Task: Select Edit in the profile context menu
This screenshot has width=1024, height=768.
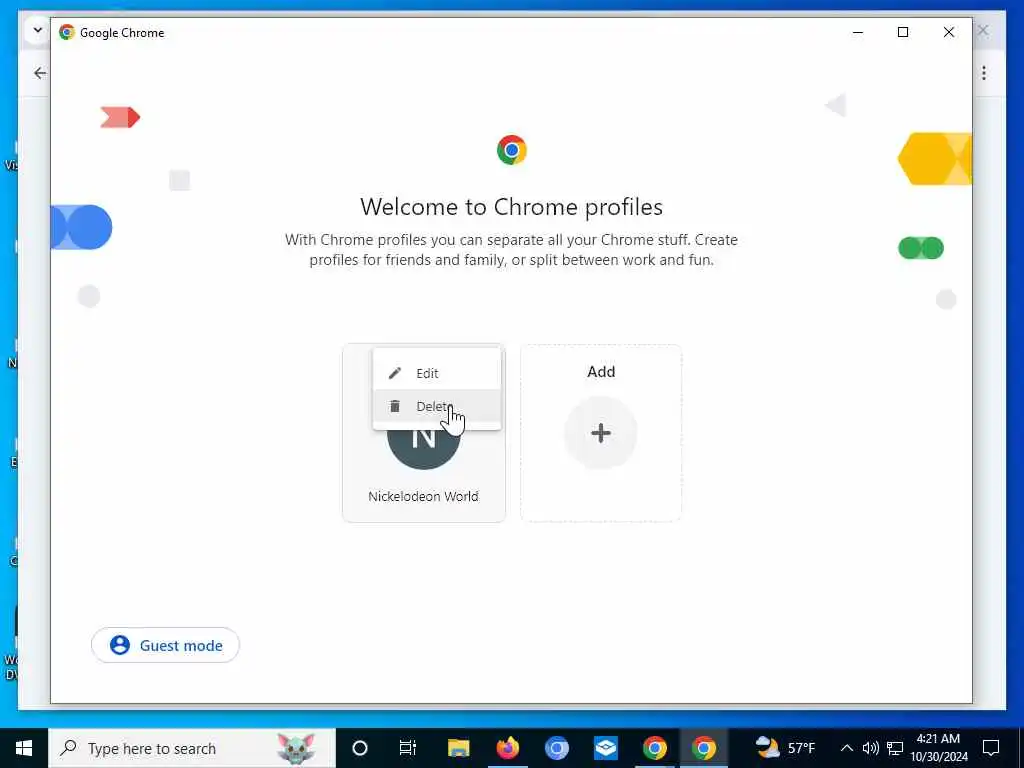Action: tap(436, 373)
